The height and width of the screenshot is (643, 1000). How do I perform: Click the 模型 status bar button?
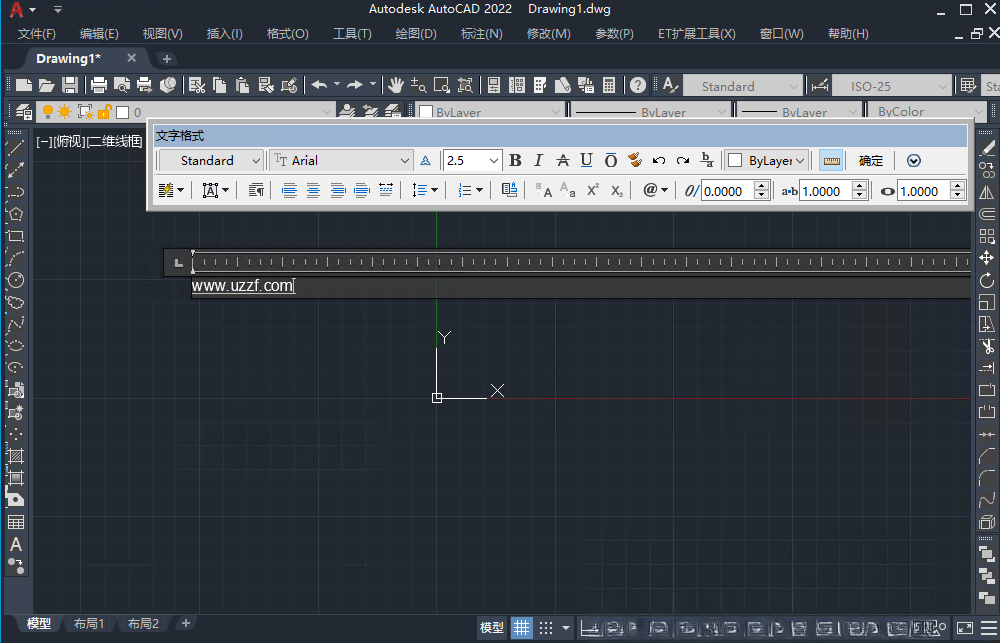point(492,628)
